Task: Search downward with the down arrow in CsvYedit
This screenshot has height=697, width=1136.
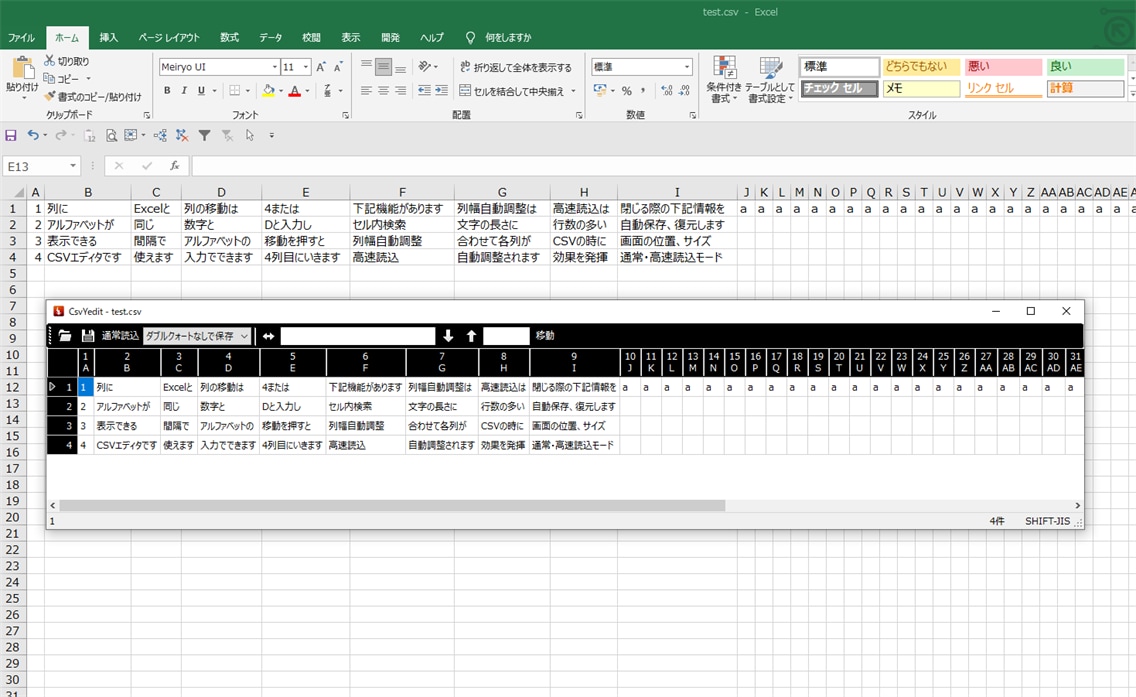Action: coord(448,335)
